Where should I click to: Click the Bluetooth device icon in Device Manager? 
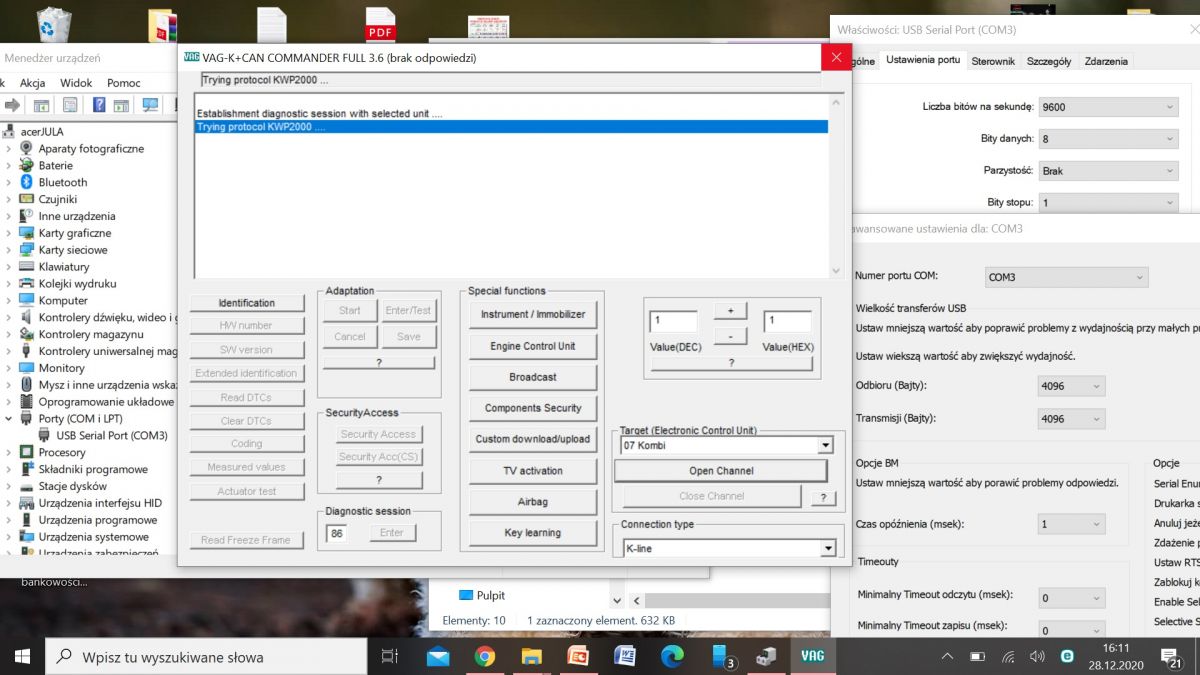coord(28,182)
